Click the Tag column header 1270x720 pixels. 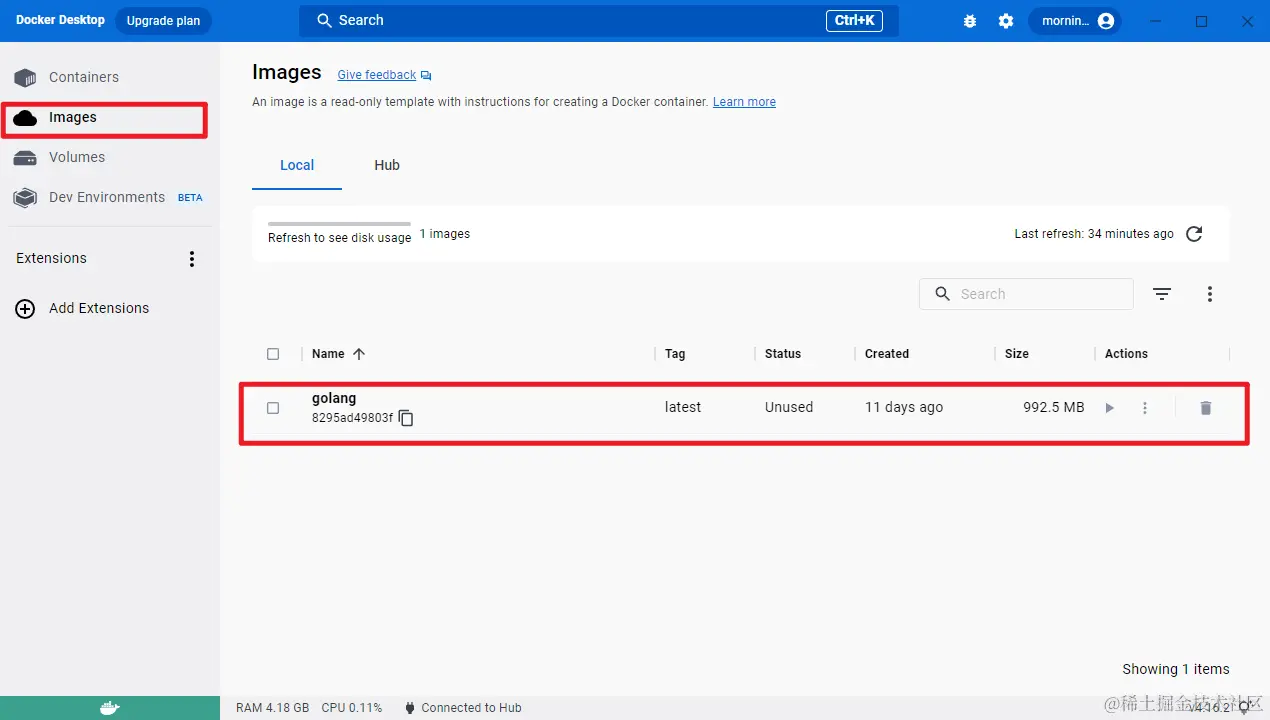click(x=675, y=354)
